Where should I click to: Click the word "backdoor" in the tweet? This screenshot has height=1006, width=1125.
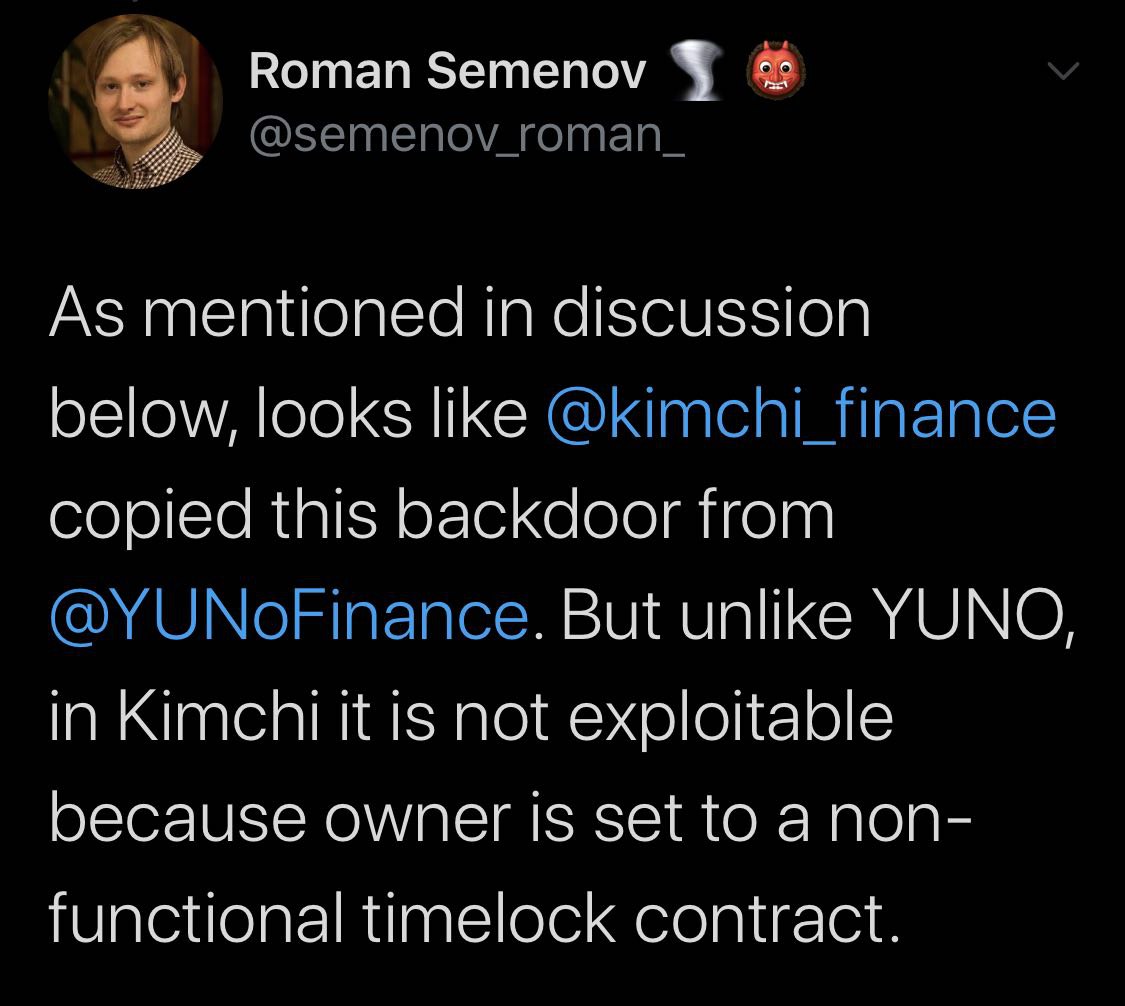[538, 514]
